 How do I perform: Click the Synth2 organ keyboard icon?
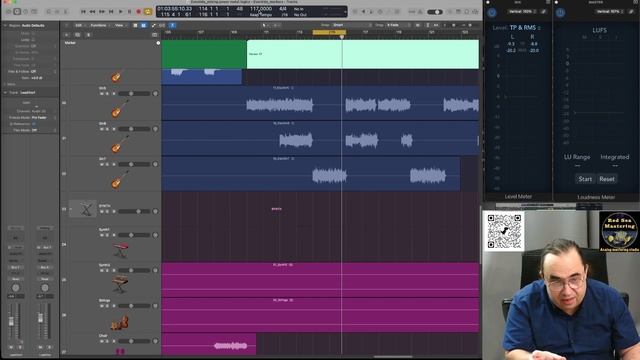120,284
